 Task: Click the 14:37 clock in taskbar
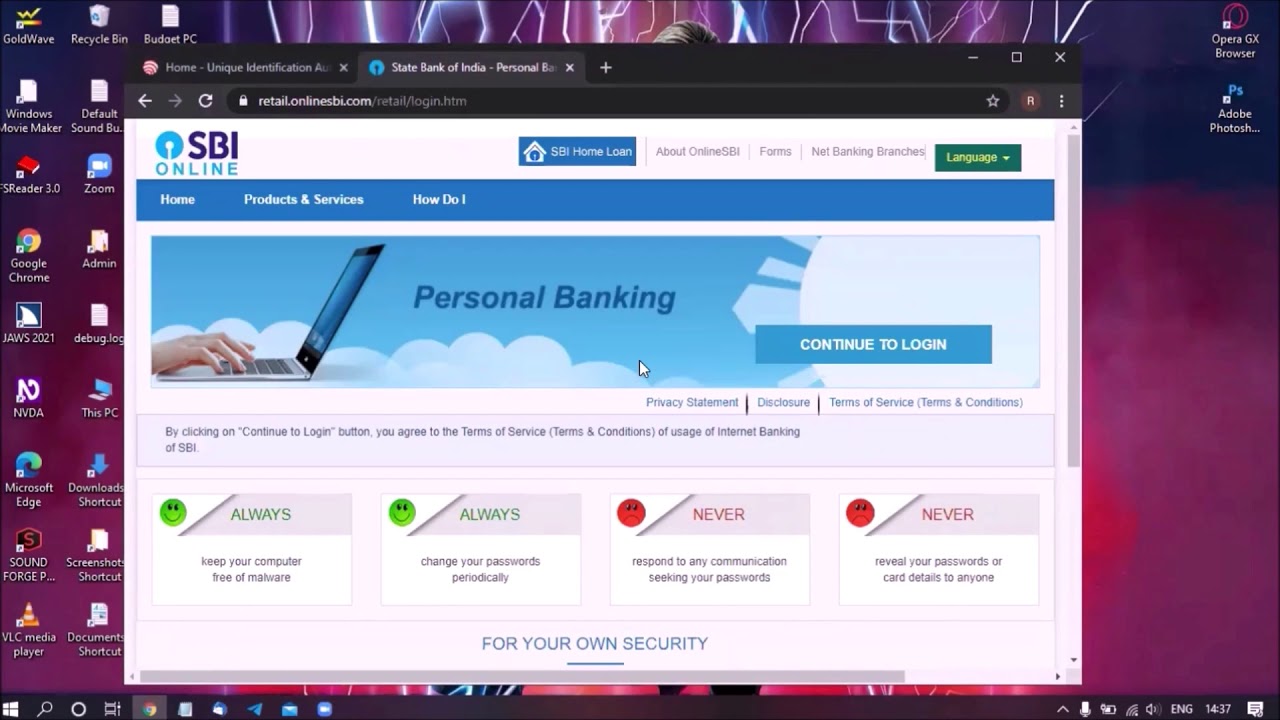[1218, 709]
